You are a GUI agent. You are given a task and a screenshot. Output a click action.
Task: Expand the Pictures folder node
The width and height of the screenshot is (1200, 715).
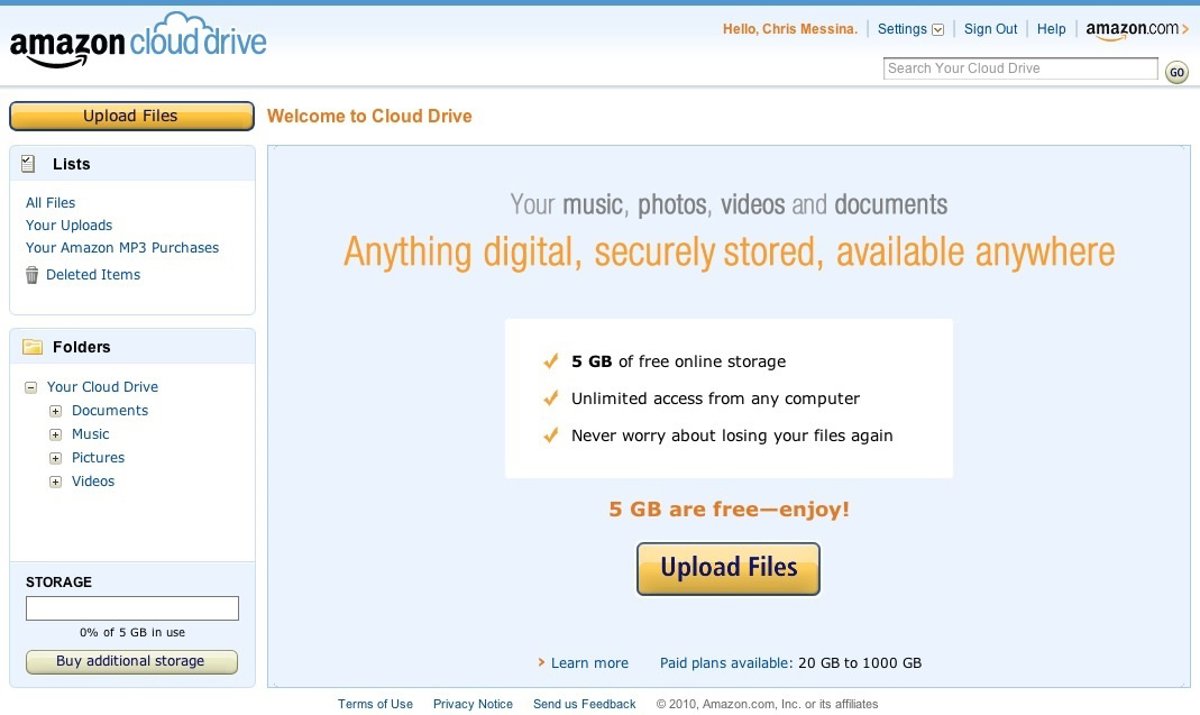(x=56, y=458)
